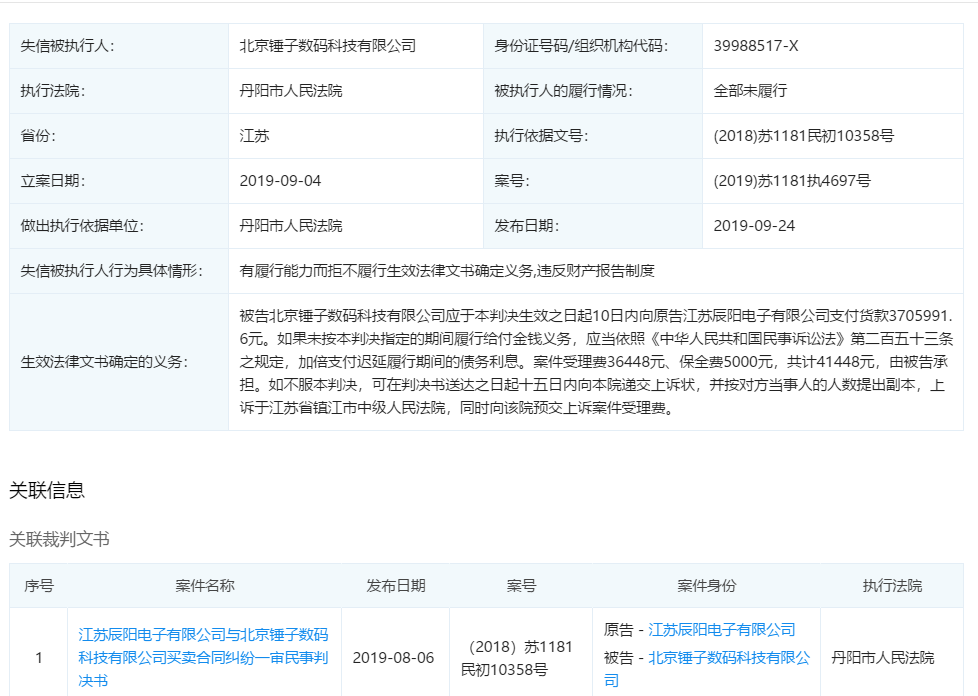Click the 关联信息 heading
This screenshot has width=978, height=696.
[47, 490]
